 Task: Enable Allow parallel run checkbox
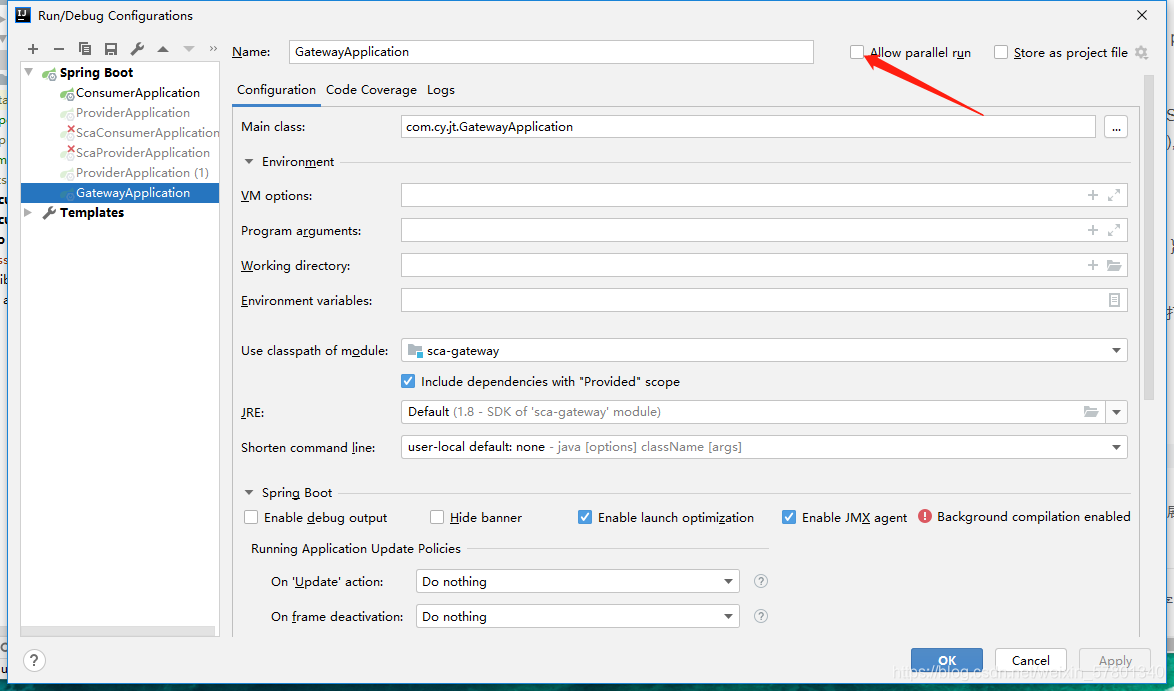(857, 52)
